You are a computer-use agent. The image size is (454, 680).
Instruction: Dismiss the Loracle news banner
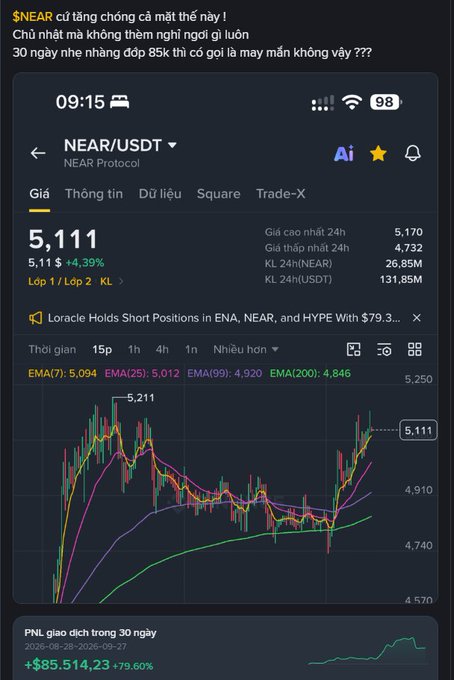click(416, 318)
